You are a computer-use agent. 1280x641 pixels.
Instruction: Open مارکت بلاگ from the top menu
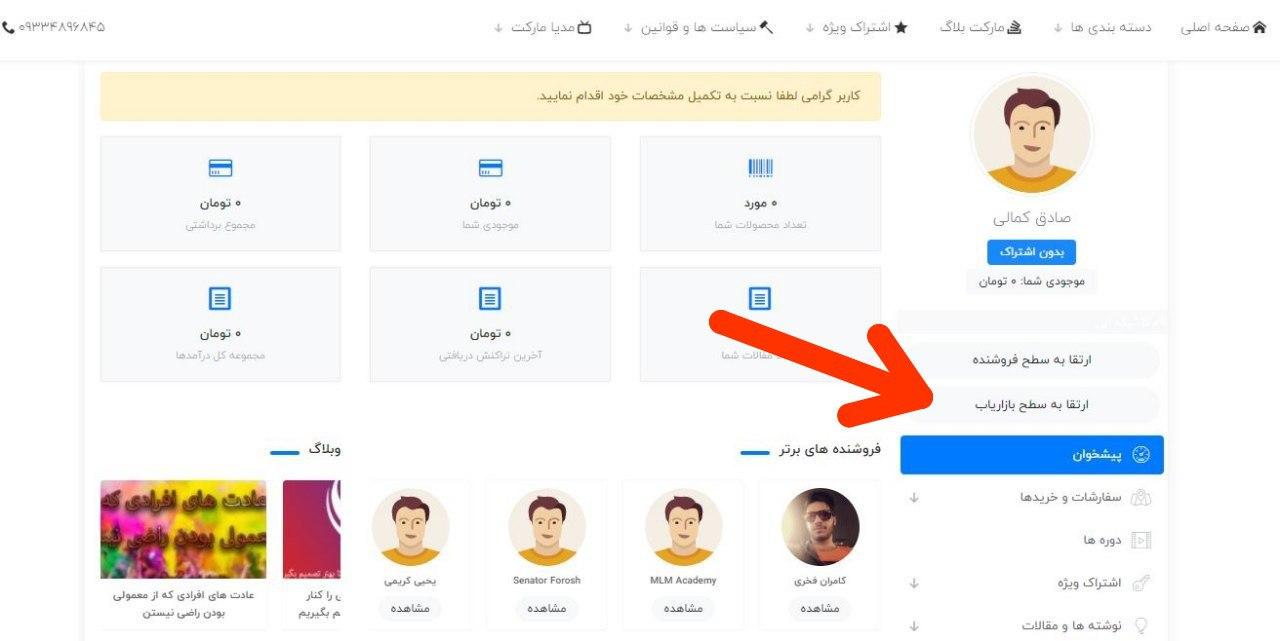[981, 27]
